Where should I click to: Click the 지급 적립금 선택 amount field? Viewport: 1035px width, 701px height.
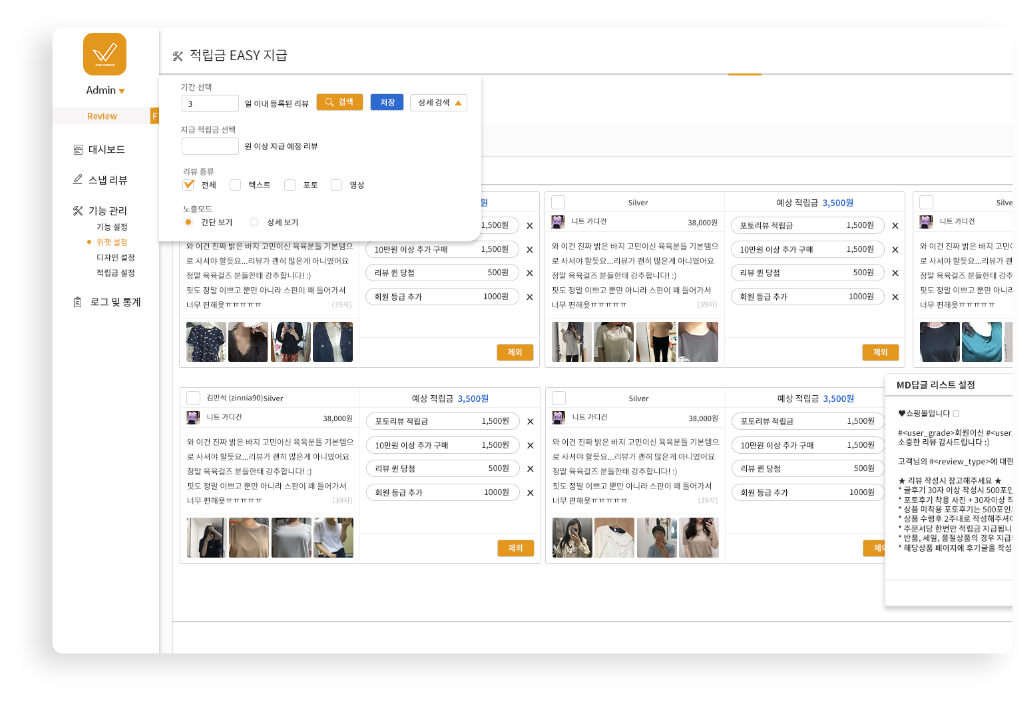pos(210,146)
